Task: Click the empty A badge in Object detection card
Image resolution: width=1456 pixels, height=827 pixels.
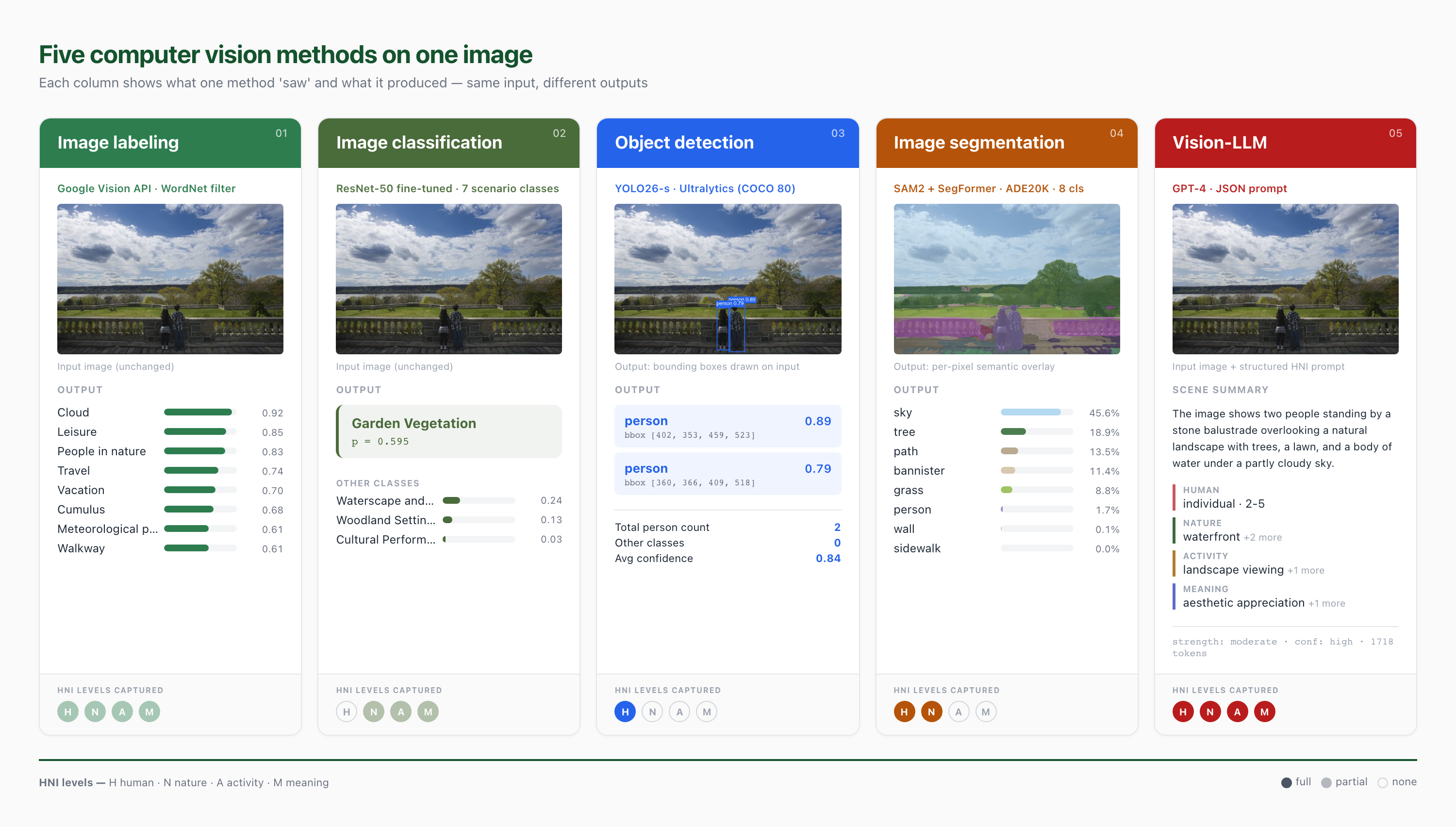Action: pyautogui.click(x=680, y=711)
